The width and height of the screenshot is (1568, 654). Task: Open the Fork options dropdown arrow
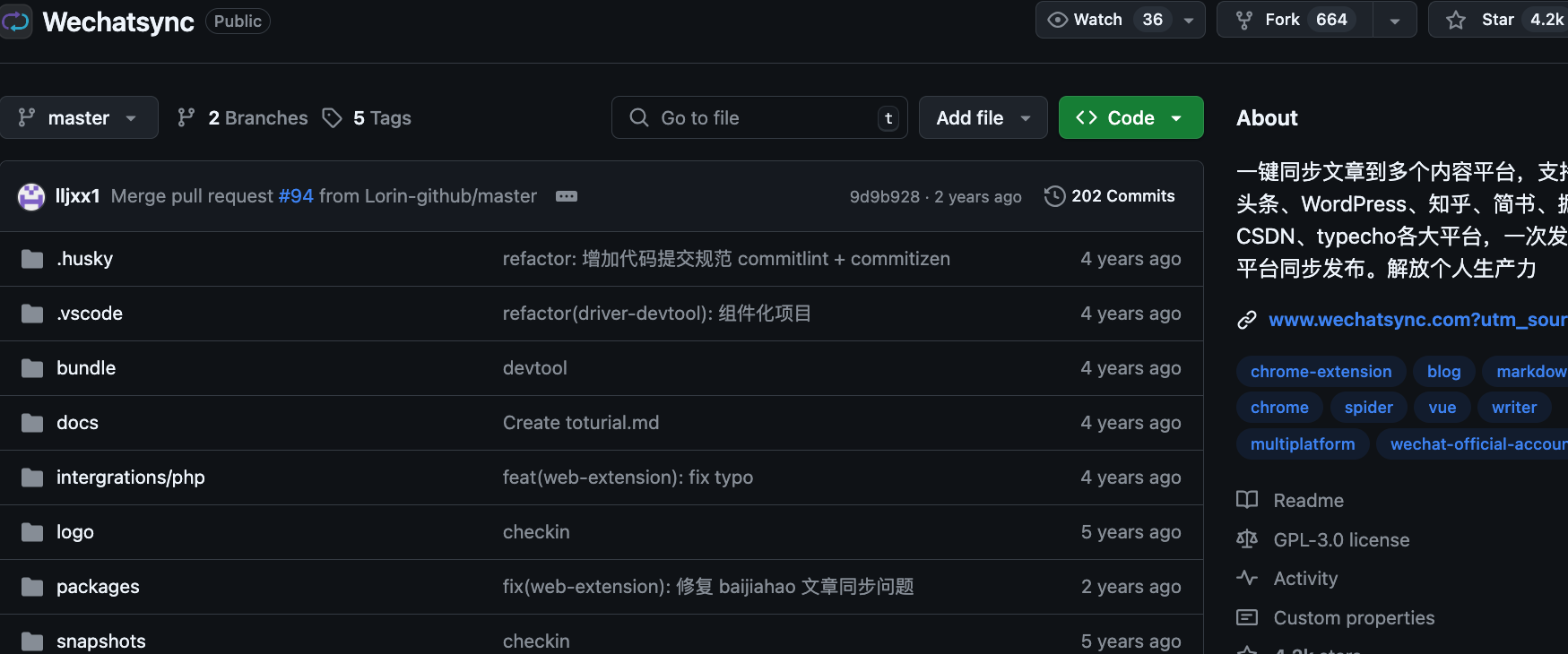(x=1395, y=20)
